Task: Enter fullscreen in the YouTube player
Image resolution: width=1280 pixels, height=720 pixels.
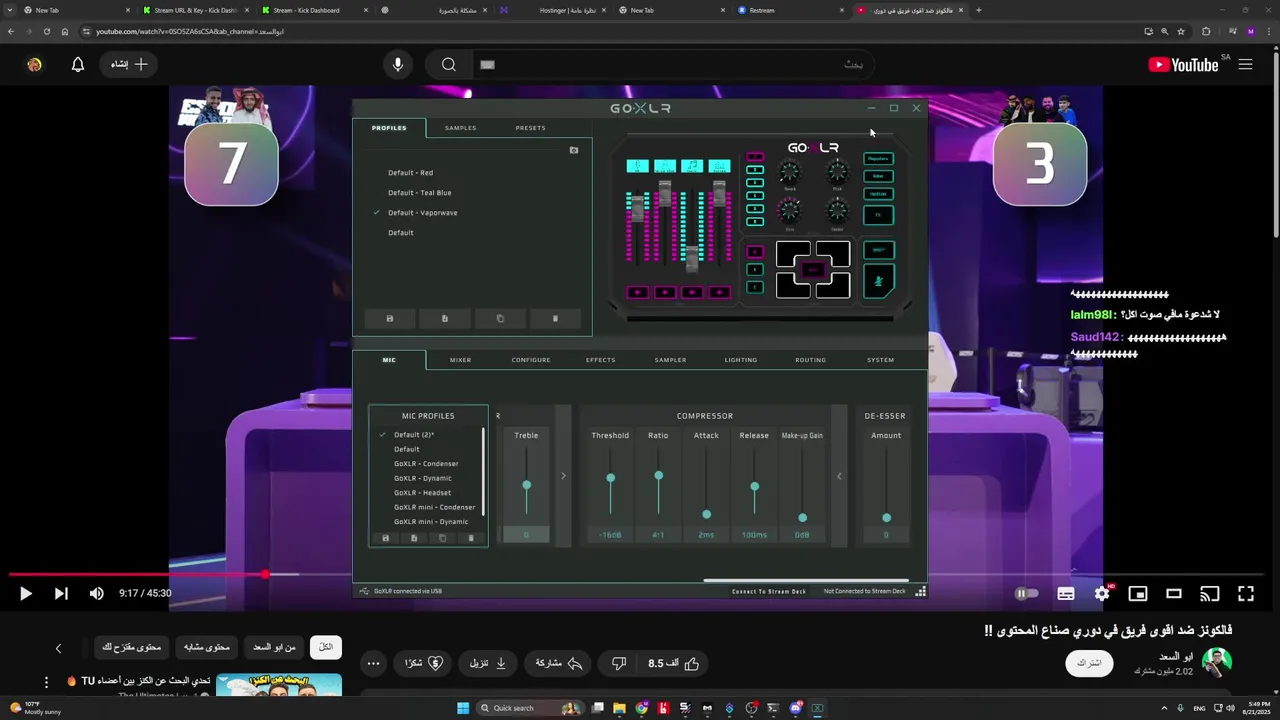Action: (x=1246, y=593)
